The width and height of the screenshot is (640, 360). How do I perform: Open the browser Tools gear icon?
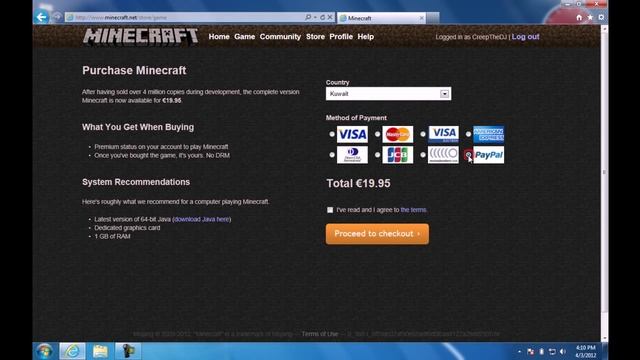pos(601,17)
